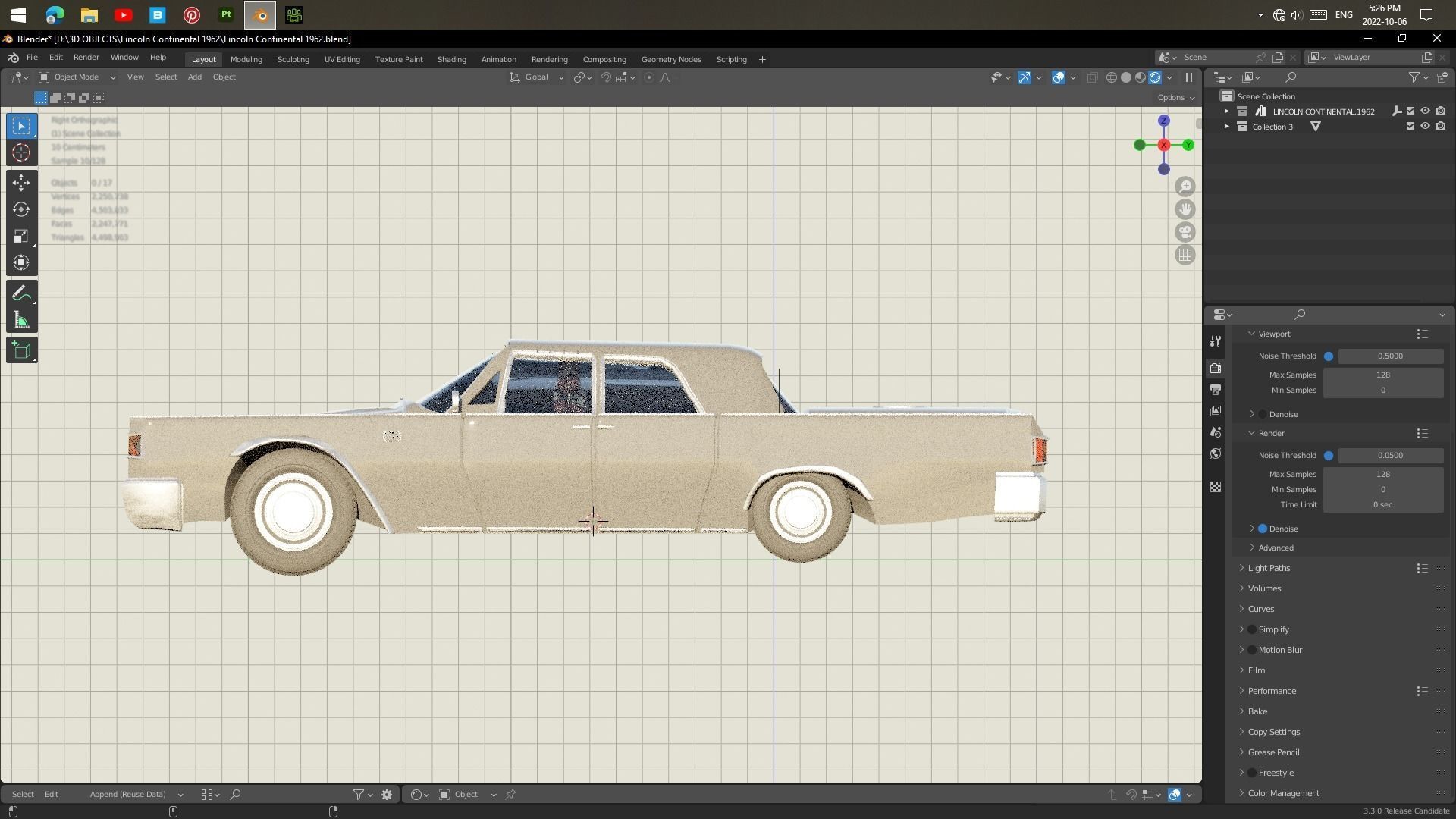The width and height of the screenshot is (1456, 819).
Task: Switch to material preview shading
Action: [x=1141, y=77]
